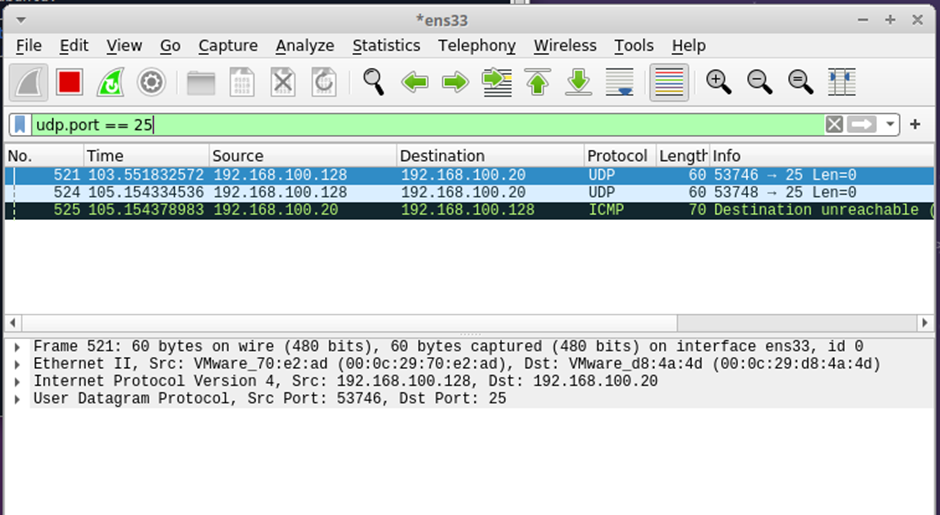Open capture options gear icon
The image size is (940, 515).
(x=151, y=82)
